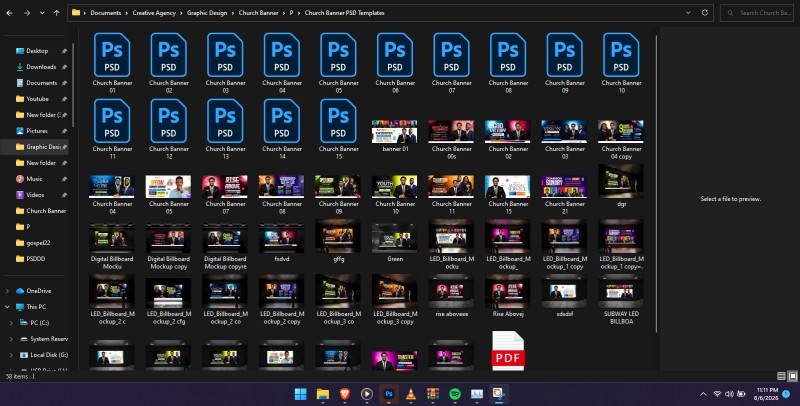800x406 pixels.
Task: Open the Windows Start menu
Action: (x=301, y=394)
